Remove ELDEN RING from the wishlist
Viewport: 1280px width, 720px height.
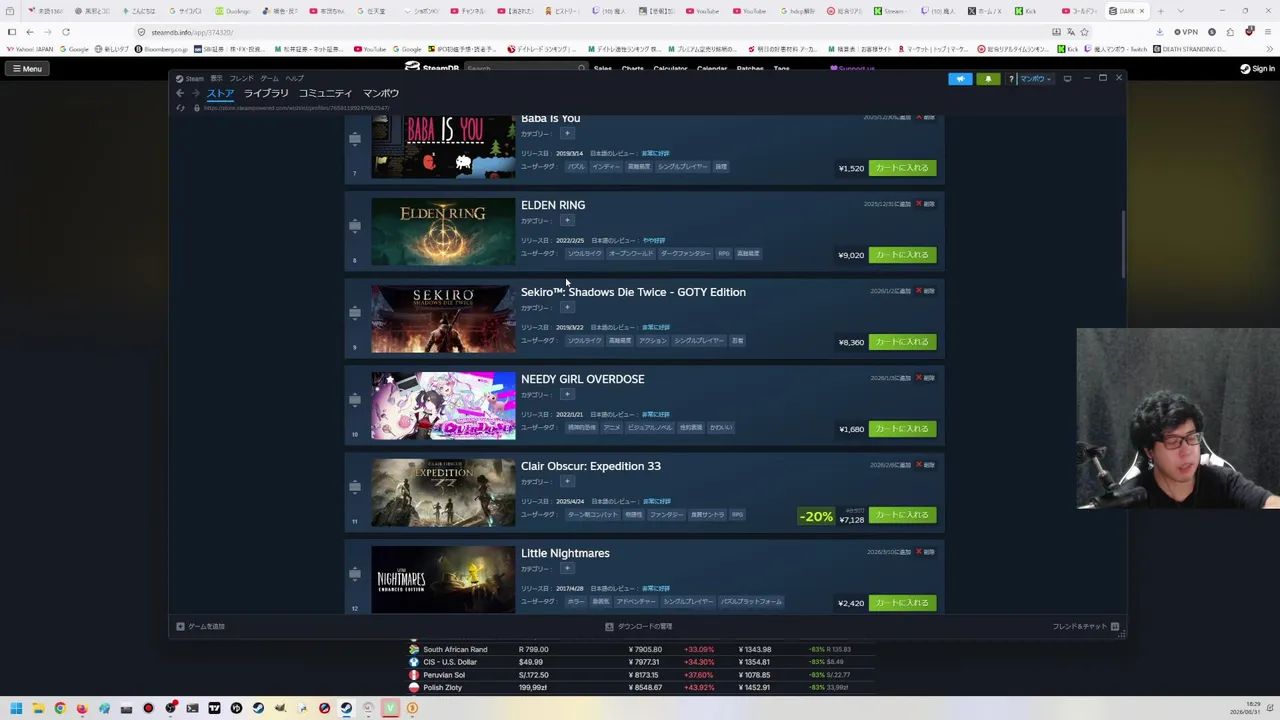tap(926, 204)
